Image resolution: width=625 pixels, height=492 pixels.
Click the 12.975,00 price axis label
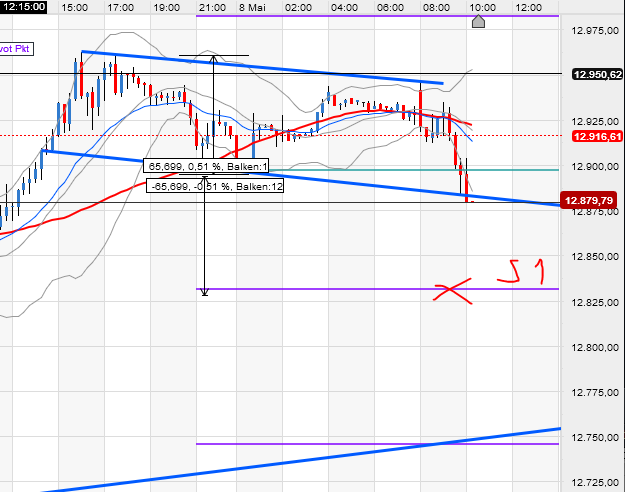click(595, 31)
